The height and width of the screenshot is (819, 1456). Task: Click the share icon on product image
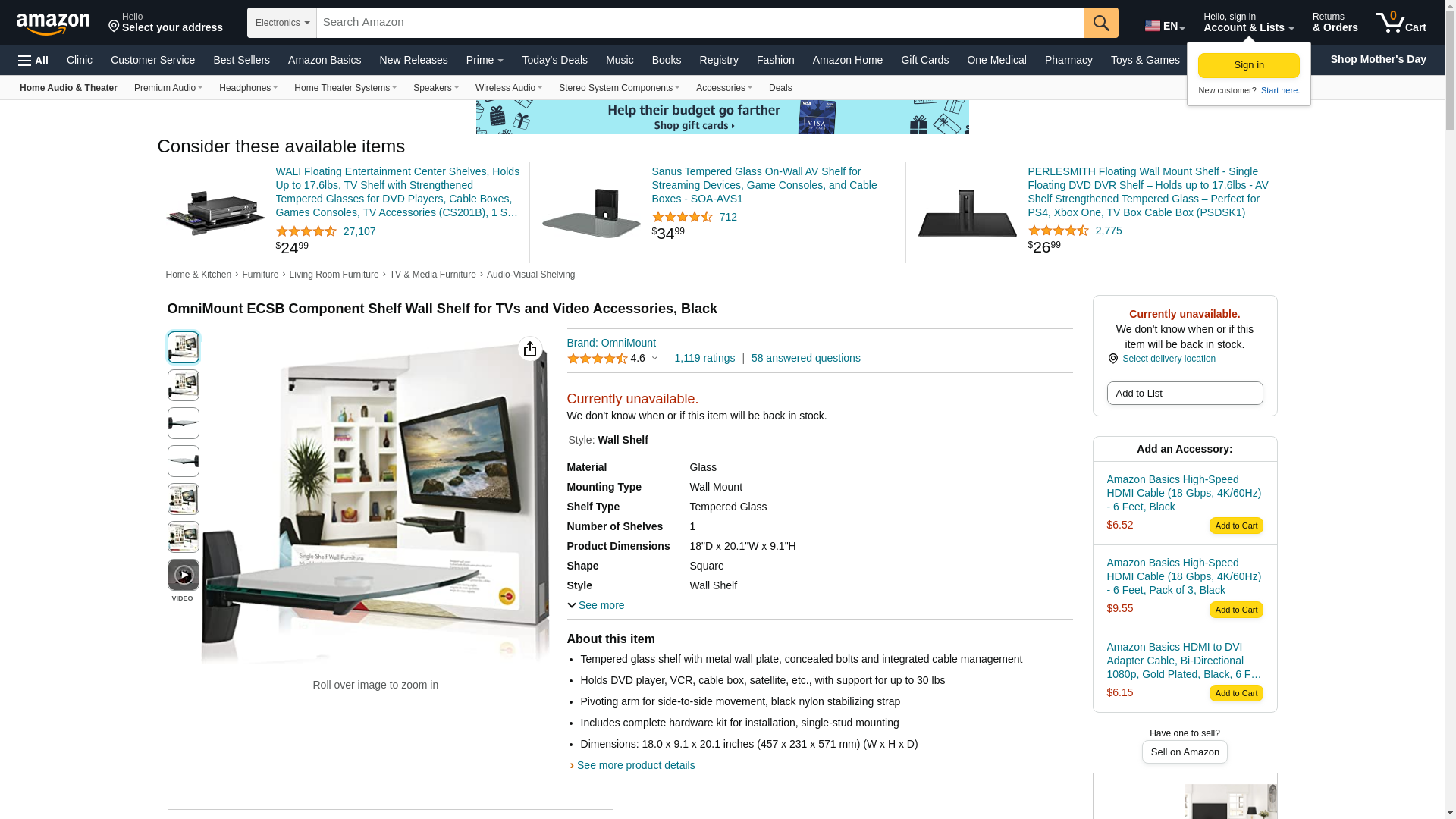click(530, 349)
